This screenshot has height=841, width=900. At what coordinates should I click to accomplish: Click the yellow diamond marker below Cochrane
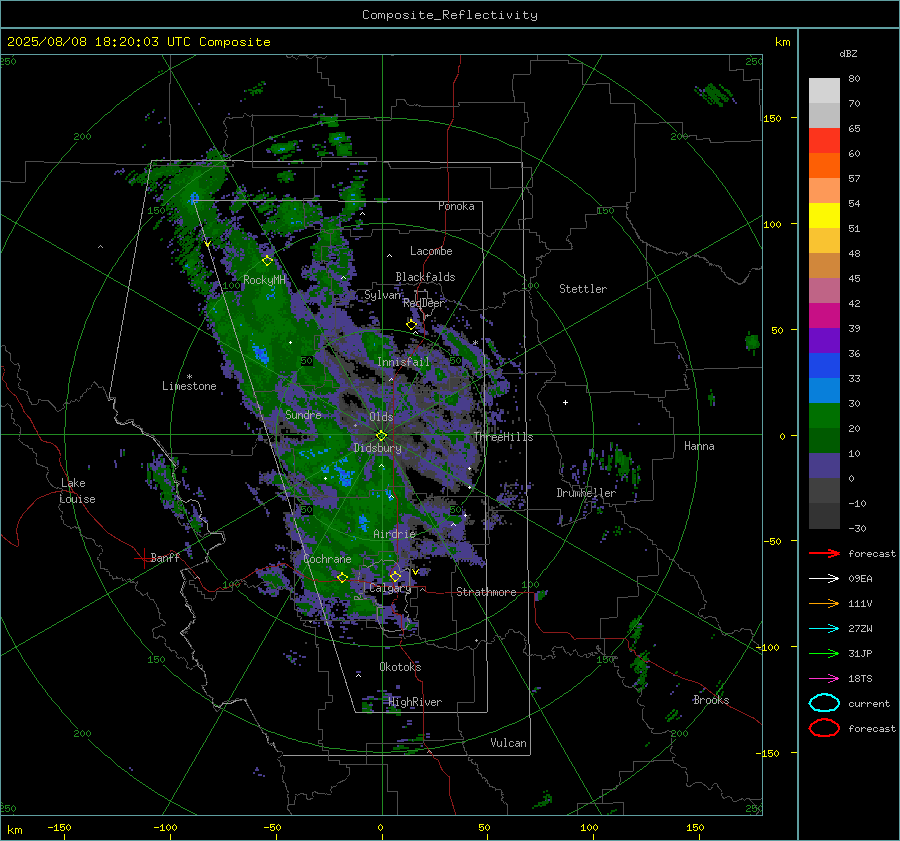(x=342, y=577)
